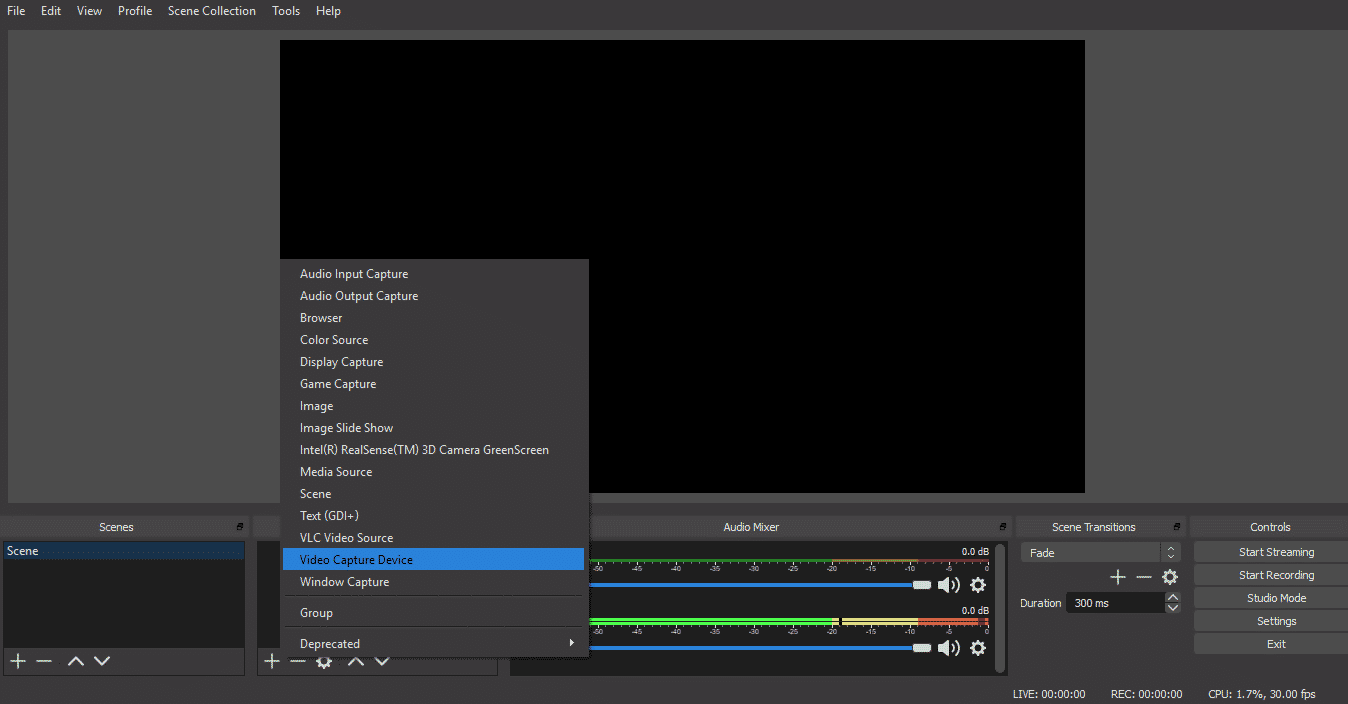The image size is (1348, 704).
Task: Move scene down in Scenes list
Action: [x=101, y=661]
